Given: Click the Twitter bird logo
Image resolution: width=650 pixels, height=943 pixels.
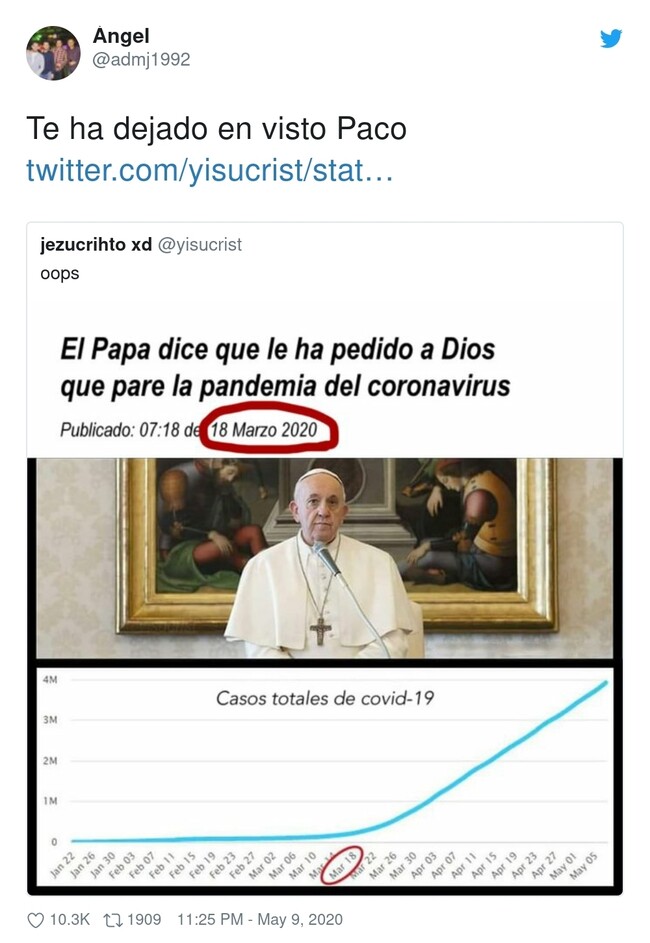Looking at the screenshot, I should coord(611,38).
